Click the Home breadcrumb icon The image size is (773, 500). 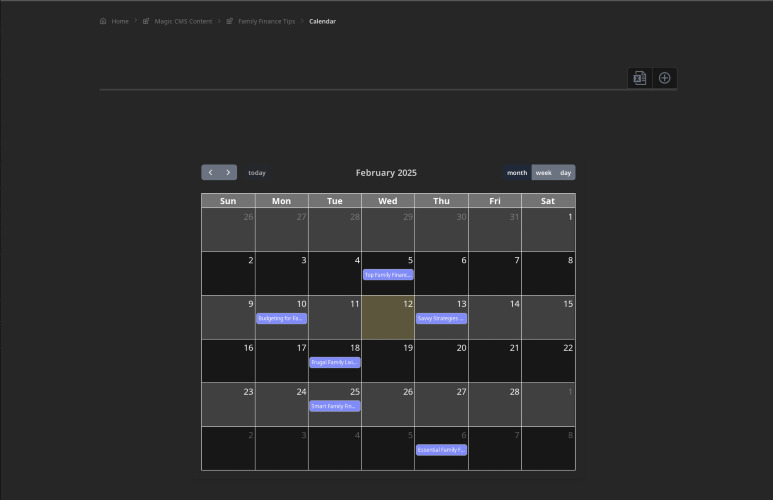coord(103,21)
